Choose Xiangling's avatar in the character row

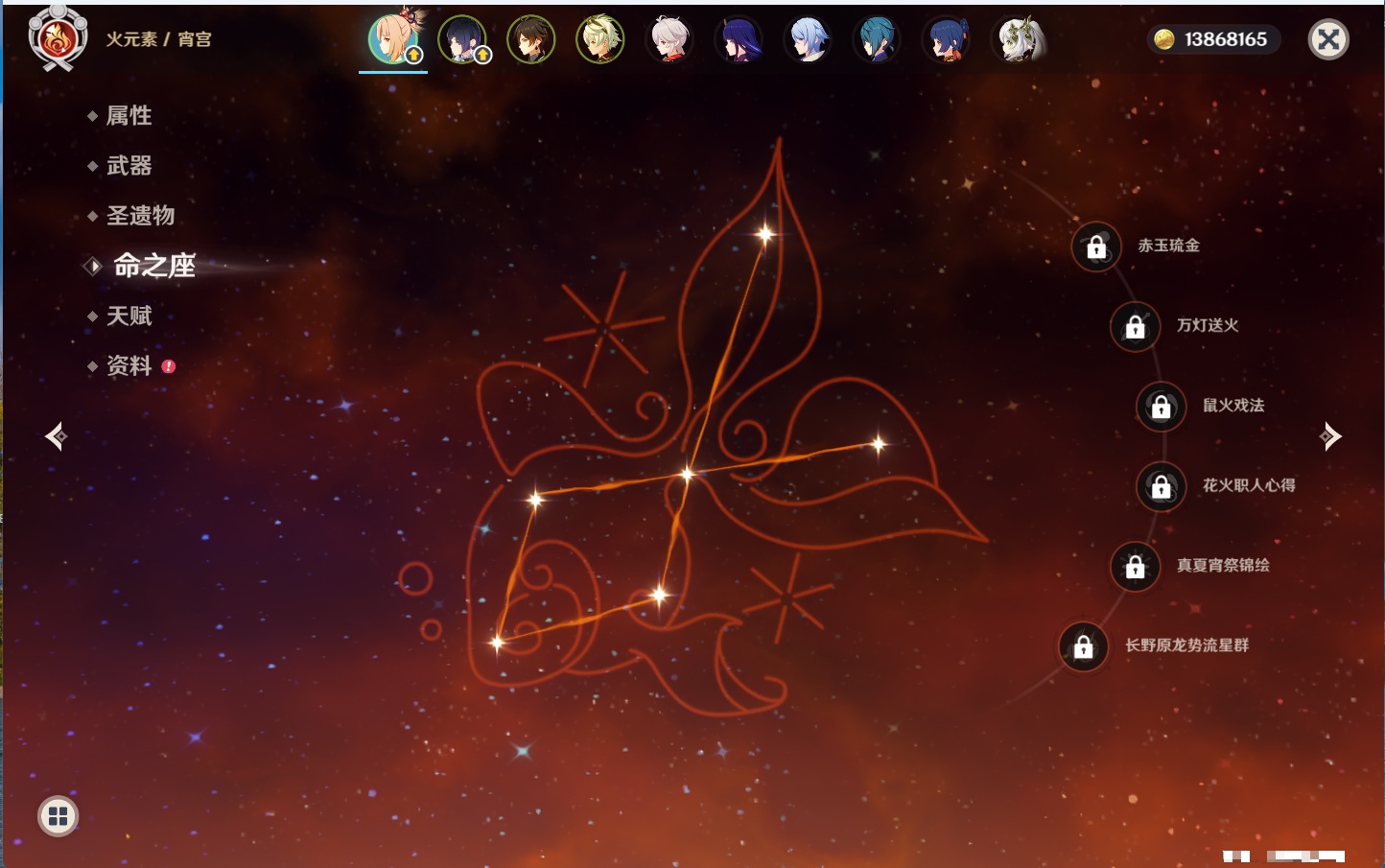tap(946, 39)
